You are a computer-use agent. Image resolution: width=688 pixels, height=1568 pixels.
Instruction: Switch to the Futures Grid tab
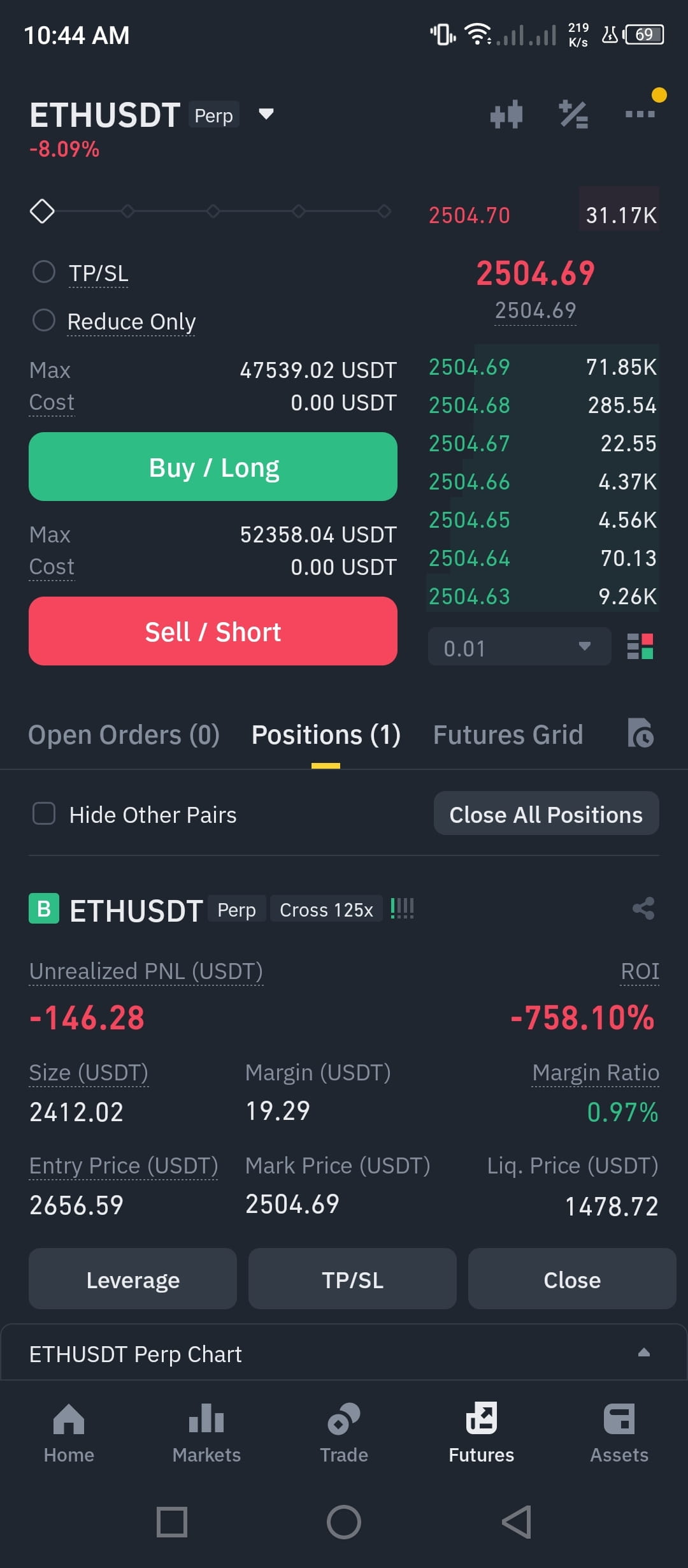click(x=508, y=734)
